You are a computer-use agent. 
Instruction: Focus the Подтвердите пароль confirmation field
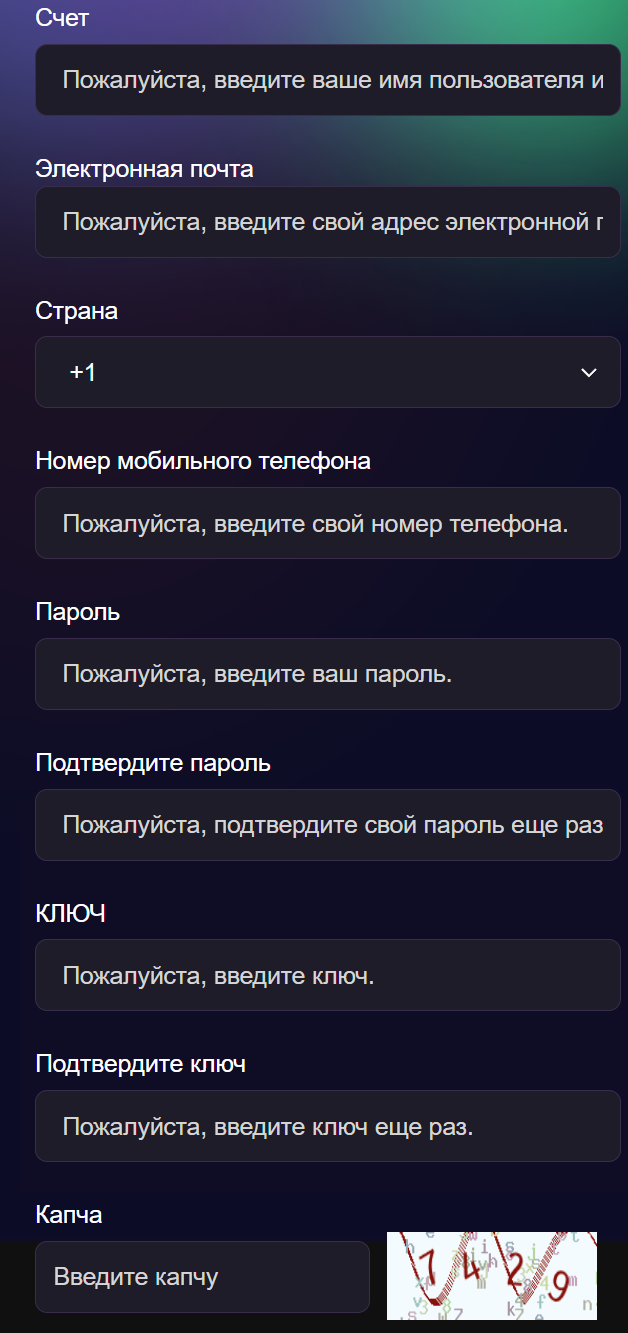[x=327, y=825]
